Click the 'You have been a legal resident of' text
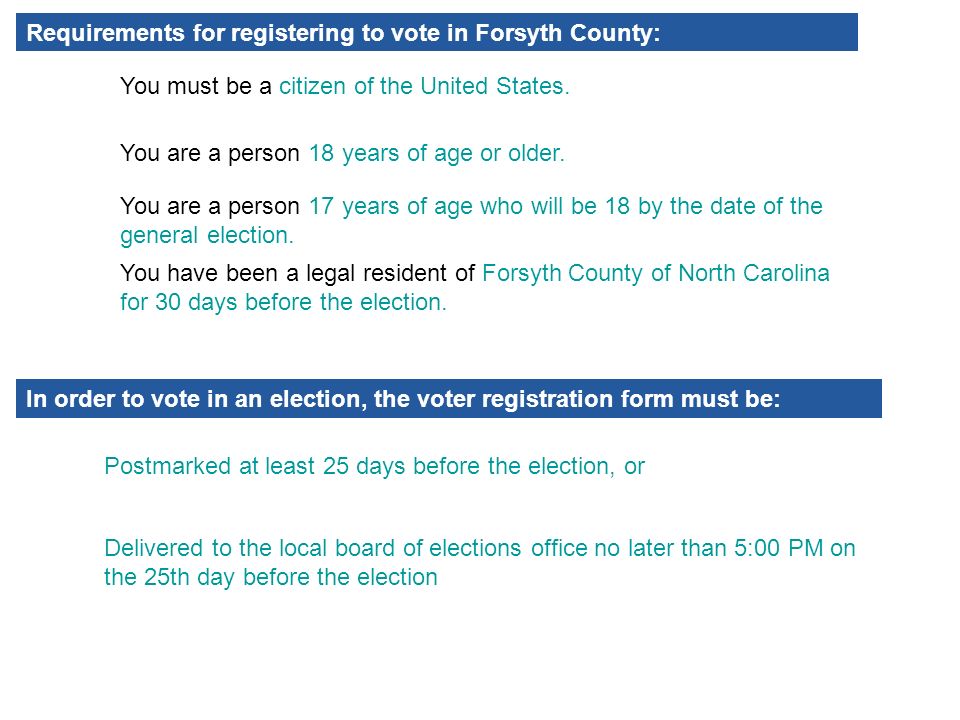 [x=297, y=274]
